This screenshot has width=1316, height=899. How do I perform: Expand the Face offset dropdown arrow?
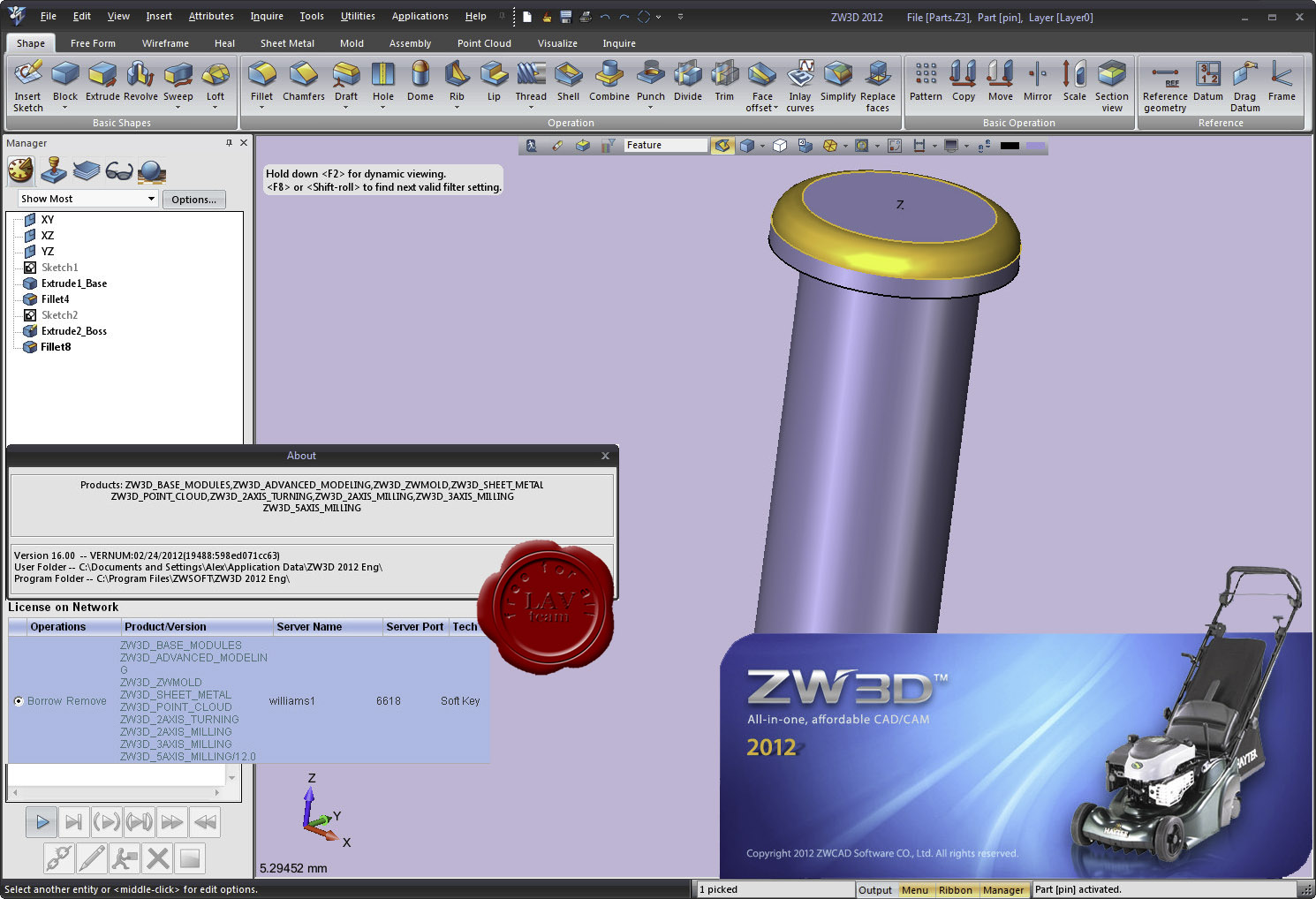pyautogui.click(x=776, y=109)
